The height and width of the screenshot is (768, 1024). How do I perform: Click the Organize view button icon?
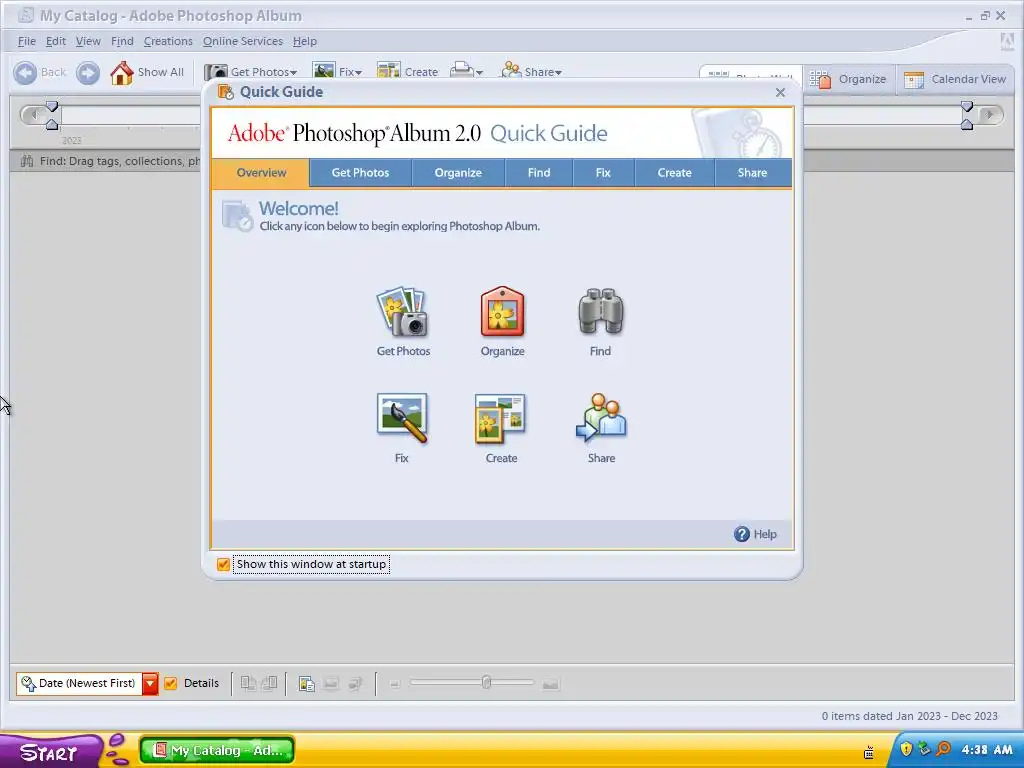pos(820,79)
